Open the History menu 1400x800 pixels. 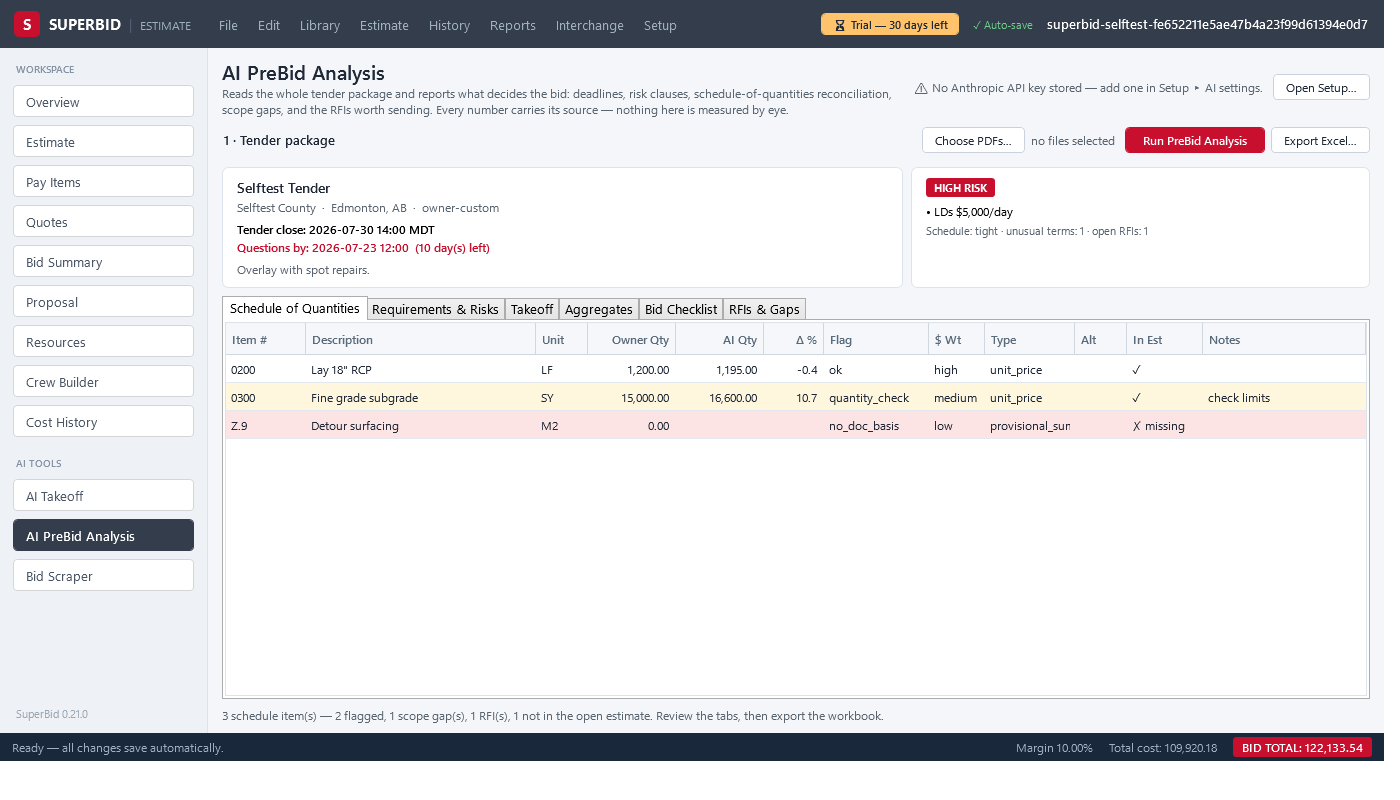[x=449, y=25]
